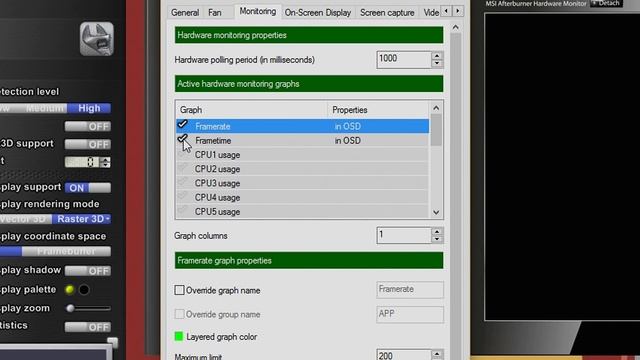The image size is (640, 360).
Task: Increase hardware polling period with up arrow
Action: click(x=437, y=56)
